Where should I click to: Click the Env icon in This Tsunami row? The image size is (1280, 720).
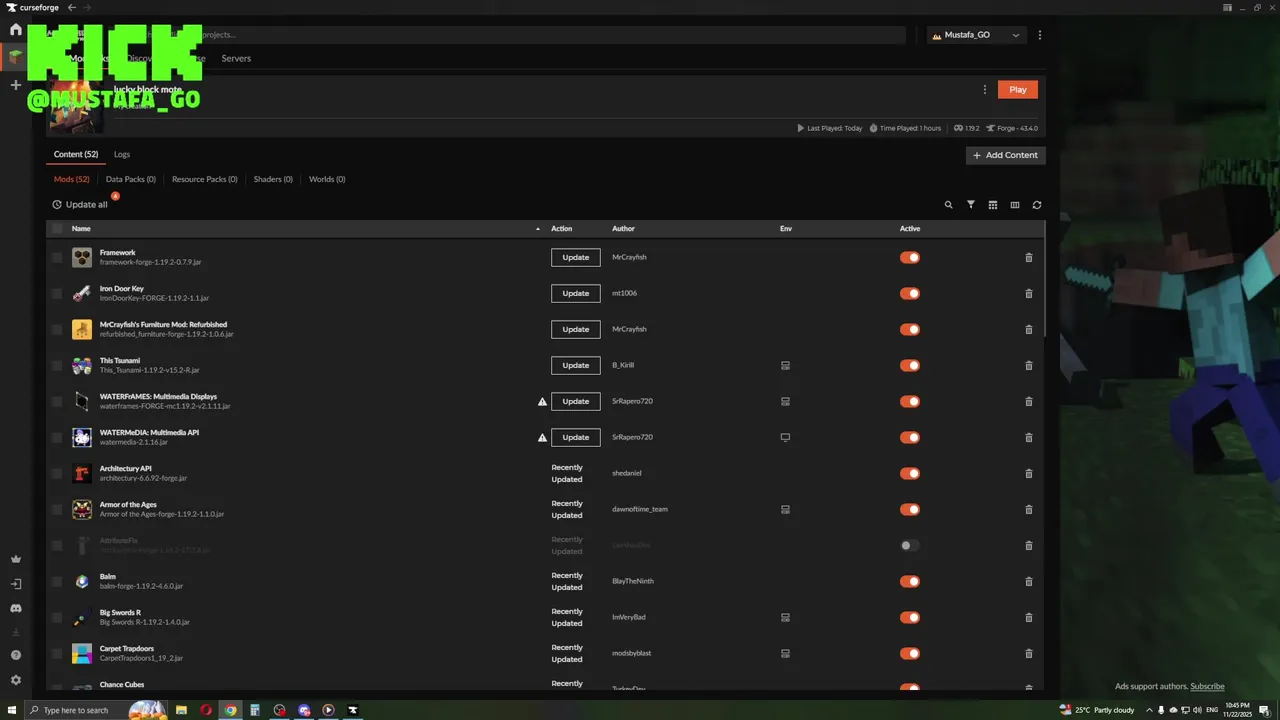pyautogui.click(x=785, y=366)
